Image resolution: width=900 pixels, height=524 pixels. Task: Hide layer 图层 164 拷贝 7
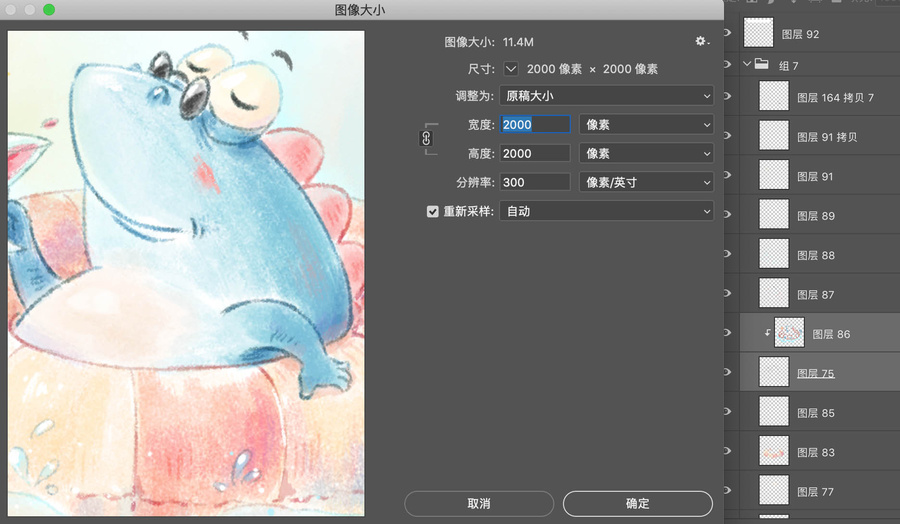(727, 96)
